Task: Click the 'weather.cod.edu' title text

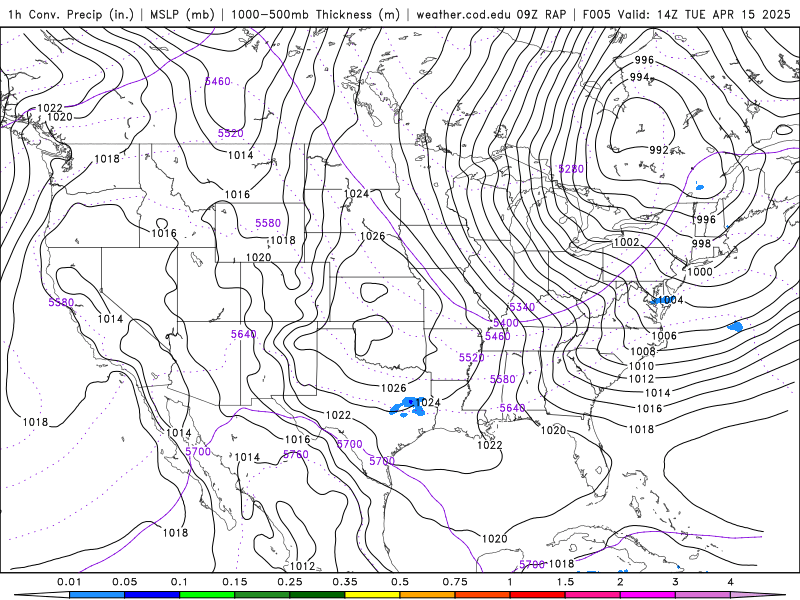Action: point(463,14)
